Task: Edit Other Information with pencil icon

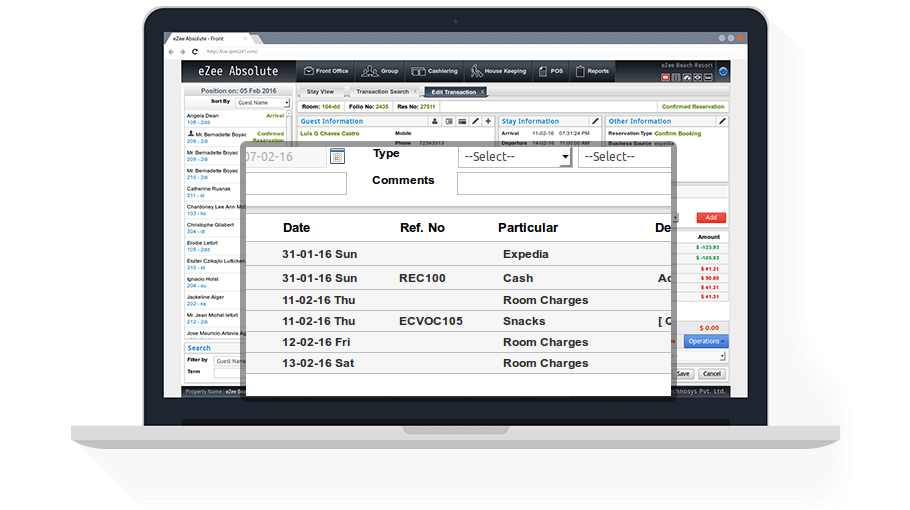Action: (x=722, y=121)
